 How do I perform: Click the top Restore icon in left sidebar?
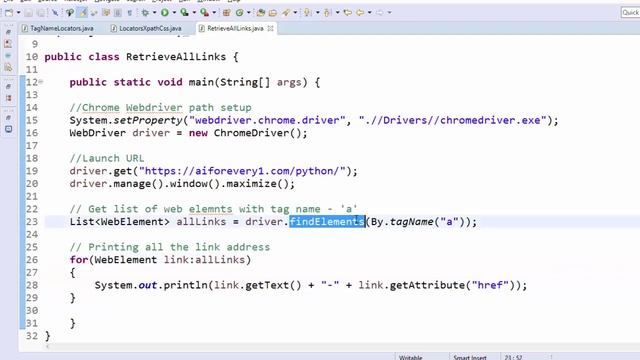coord(8,32)
